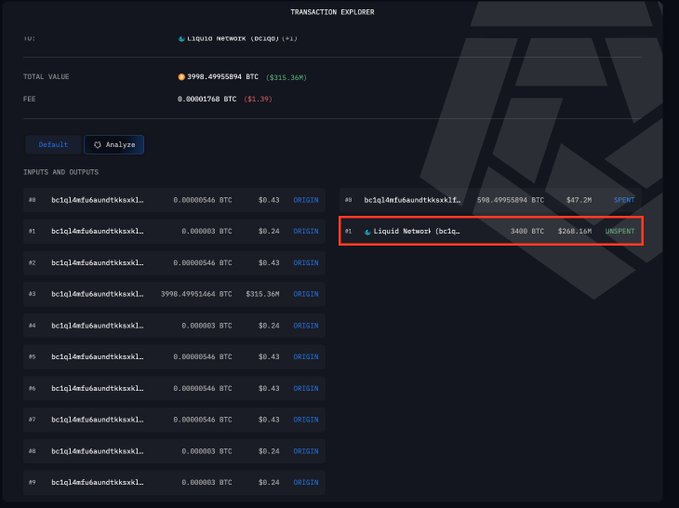This screenshot has height=508, width=679.
Task: Select the 598.49955894 BTC output amount
Action: (511, 200)
